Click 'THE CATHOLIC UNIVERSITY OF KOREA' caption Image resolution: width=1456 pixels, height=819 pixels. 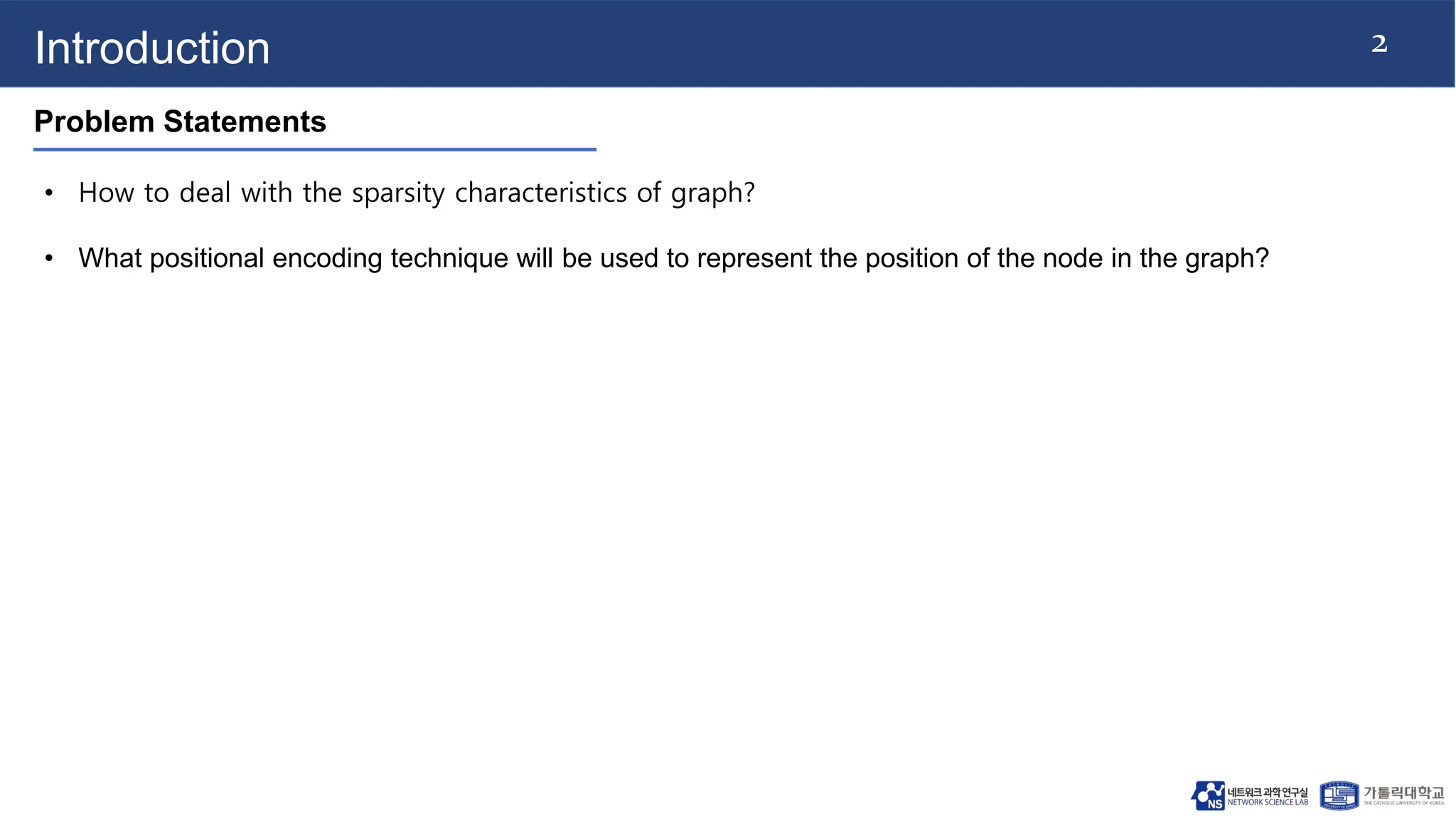1403,803
